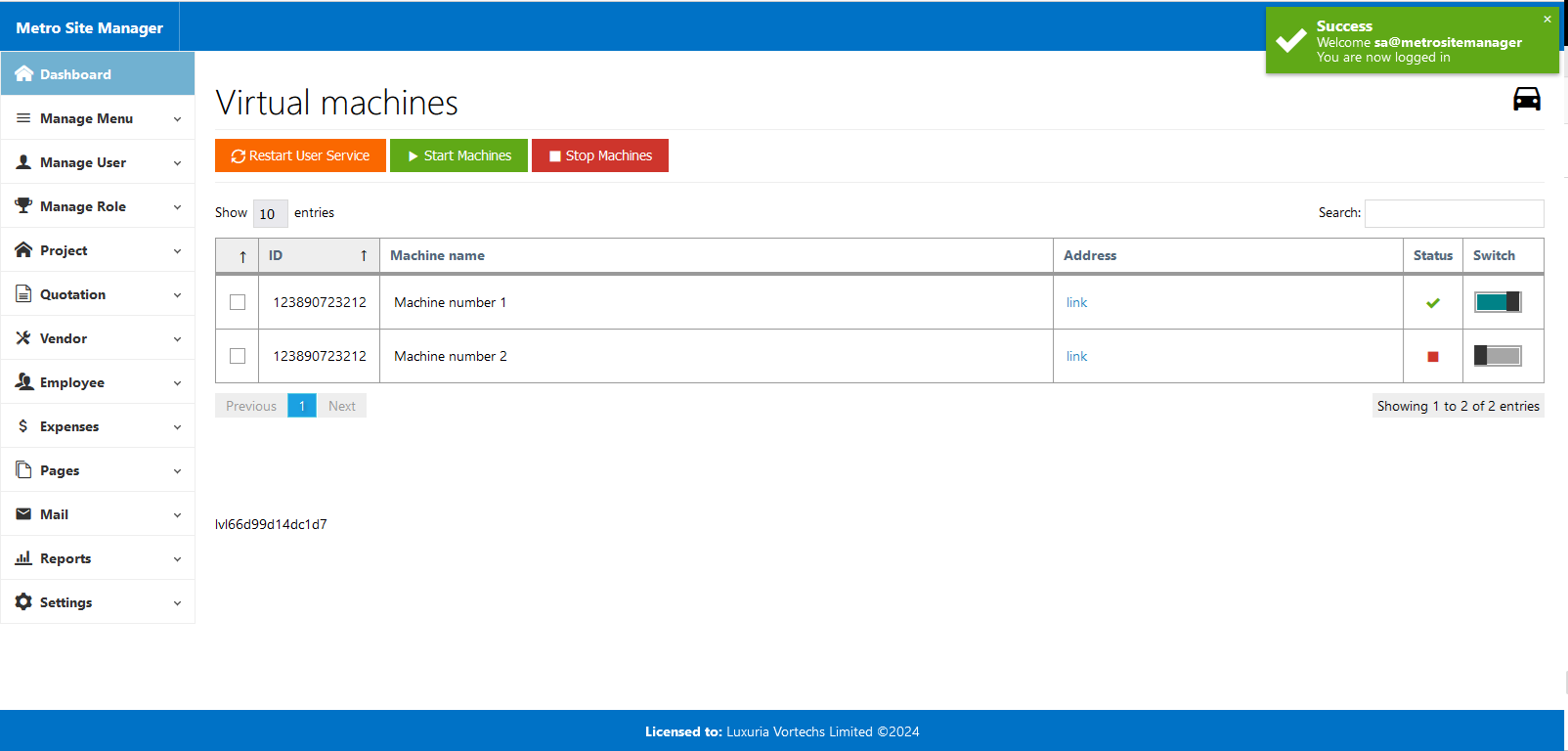This screenshot has height=751, width=1568.
Task: Open the Employee menu item
Action: click(x=72, y=382)
